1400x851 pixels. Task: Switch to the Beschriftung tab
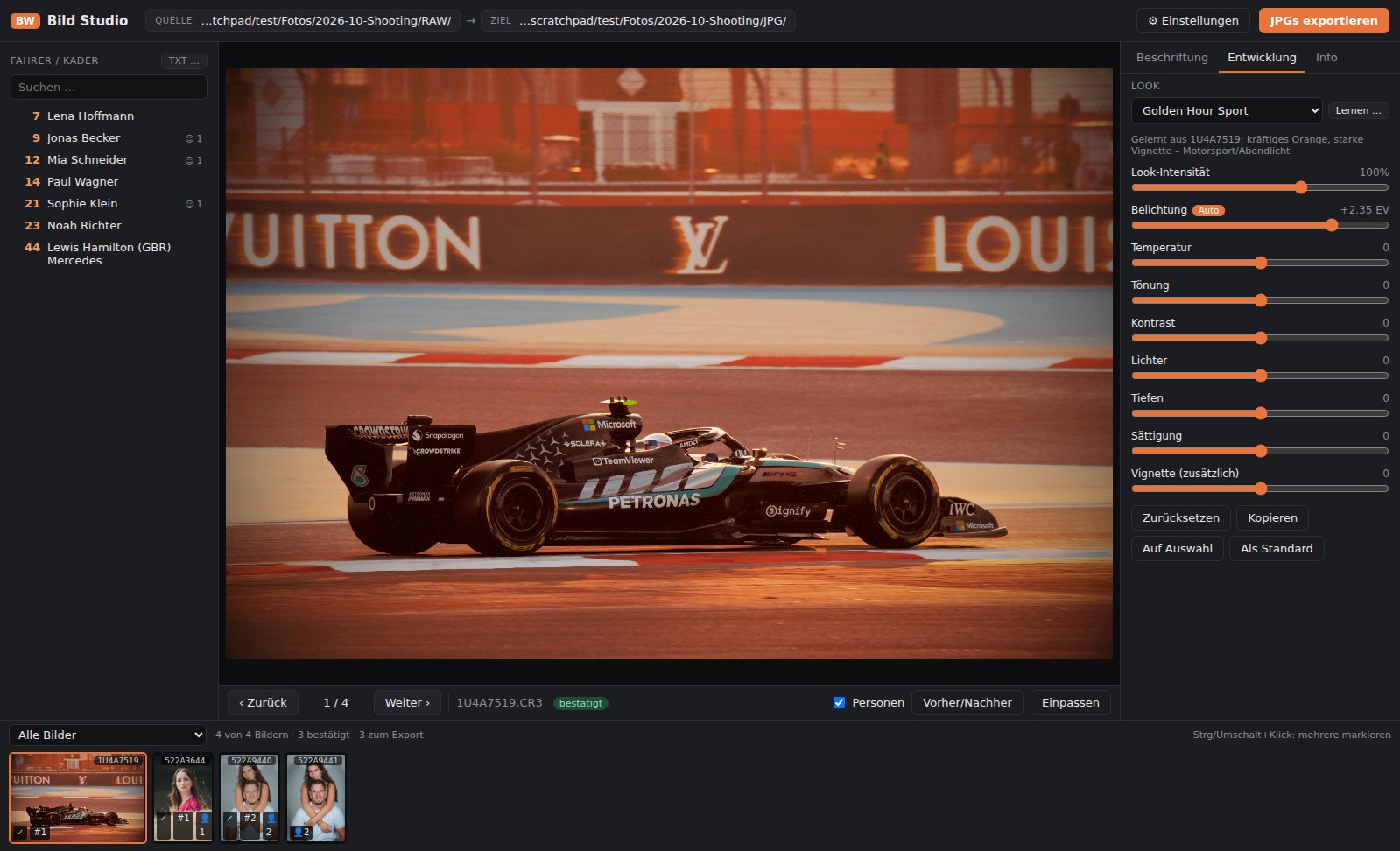pos(1171,57)
